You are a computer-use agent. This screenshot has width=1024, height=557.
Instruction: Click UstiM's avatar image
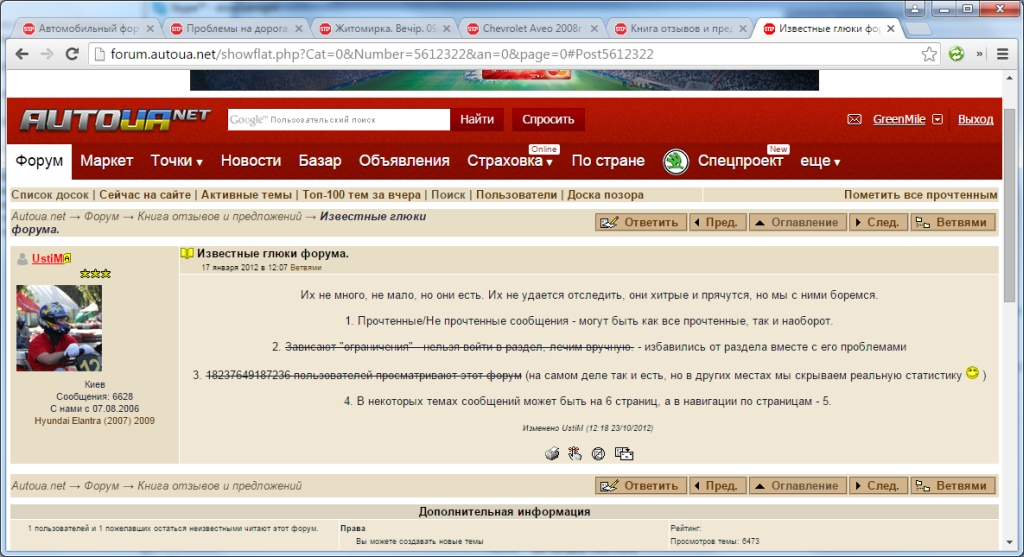(x=59, y=328)
